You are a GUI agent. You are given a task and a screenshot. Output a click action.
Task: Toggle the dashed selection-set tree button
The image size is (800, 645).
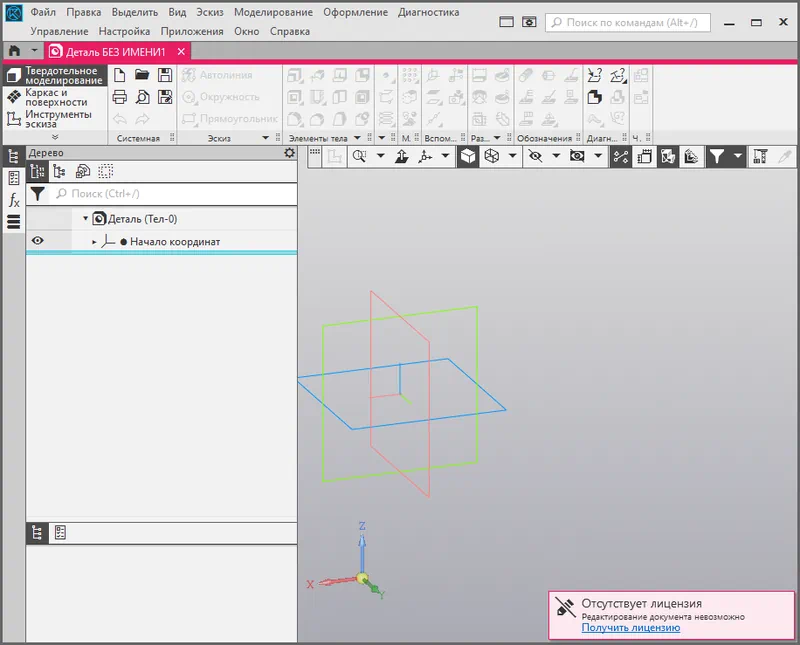click(x=106, y=171)
